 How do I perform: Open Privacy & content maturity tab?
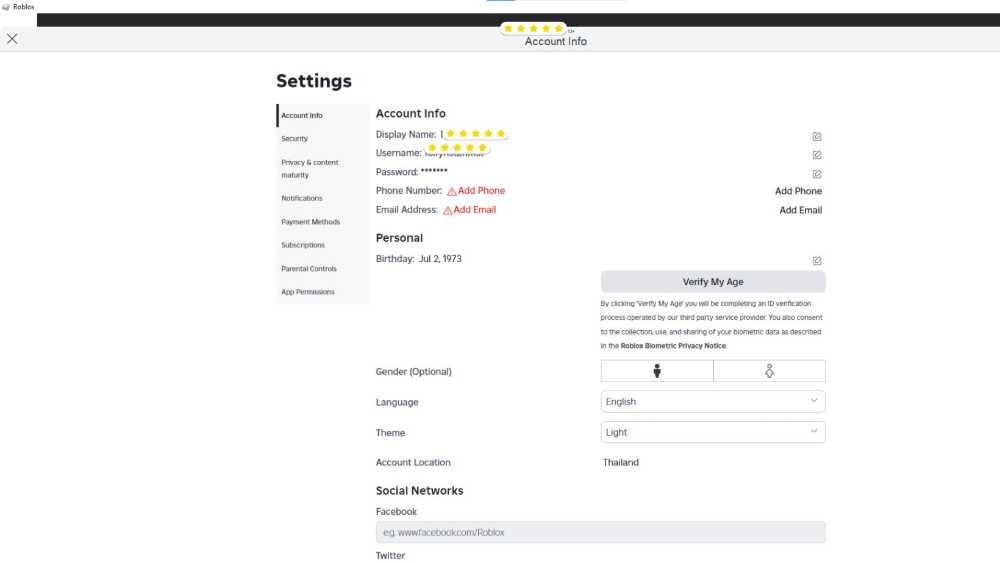tap(323, 168)
